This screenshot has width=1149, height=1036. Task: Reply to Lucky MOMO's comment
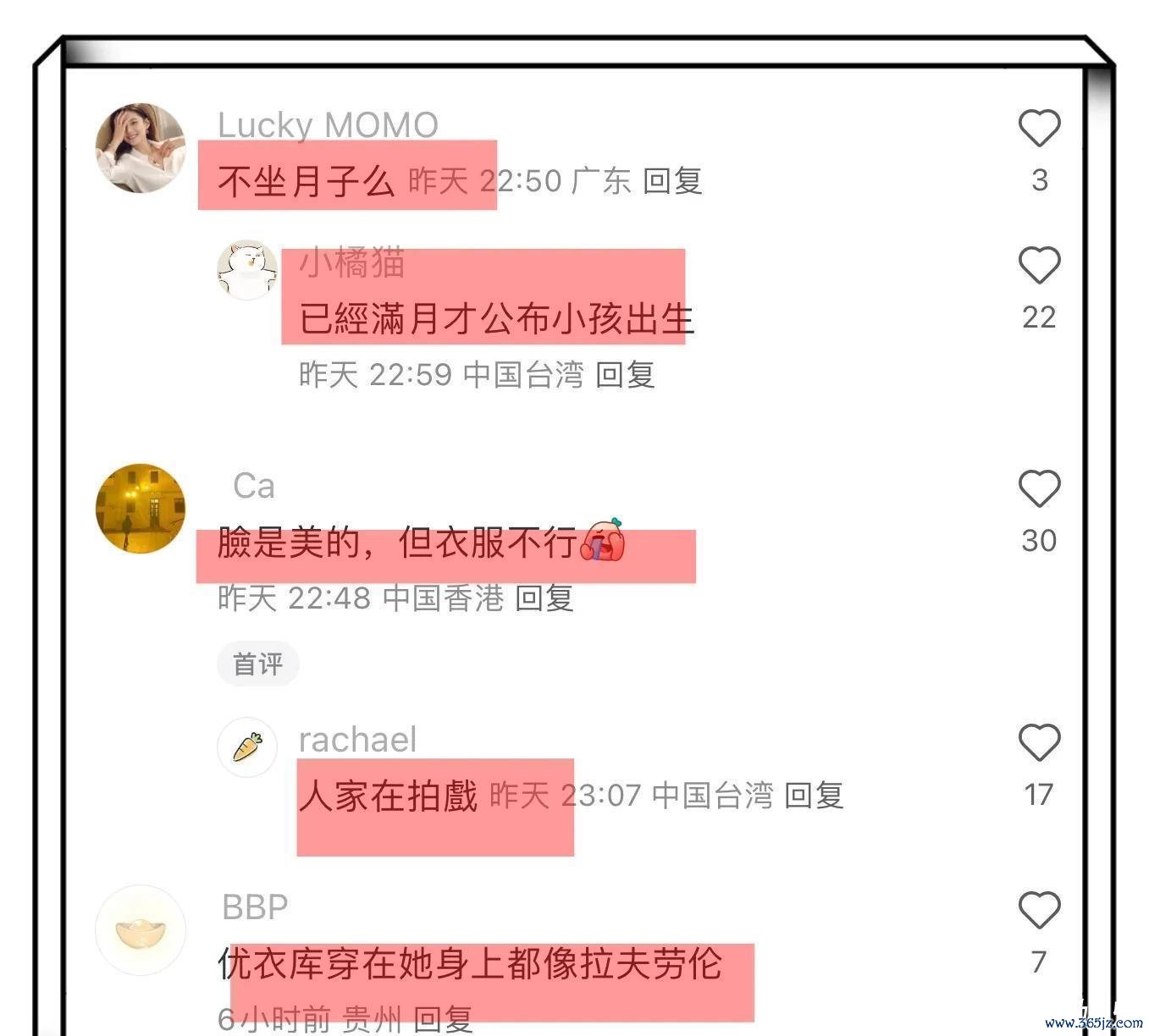(672, 180)
